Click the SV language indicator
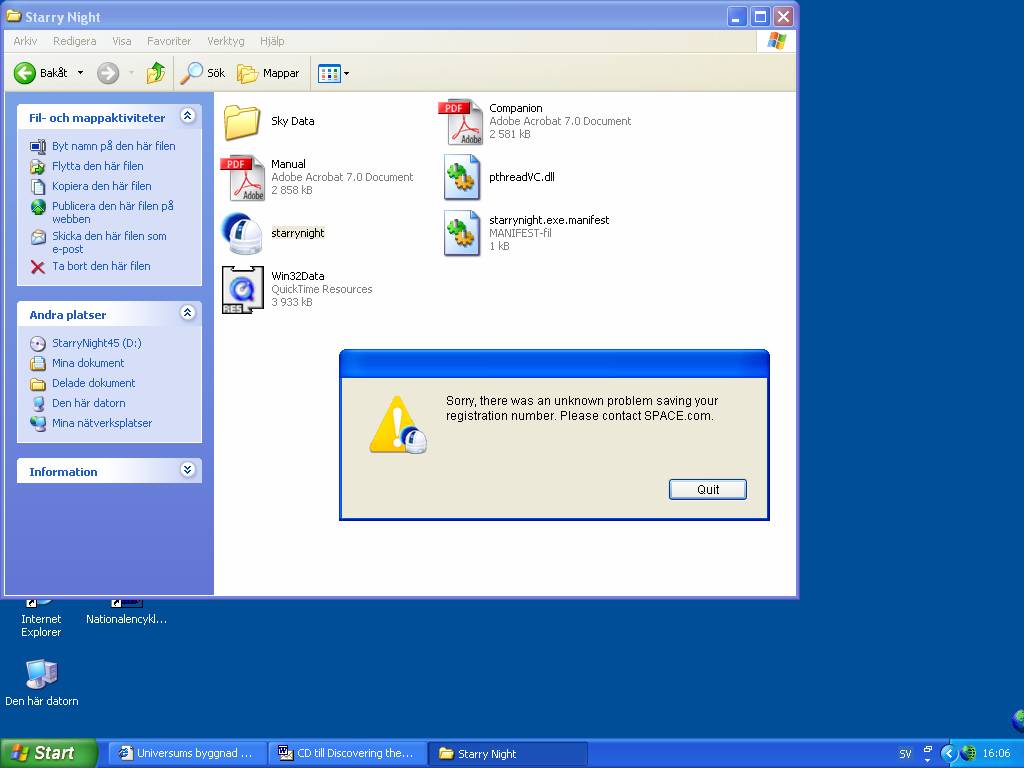The width and height of the screenshot is (1024, 768). point(905,754)
